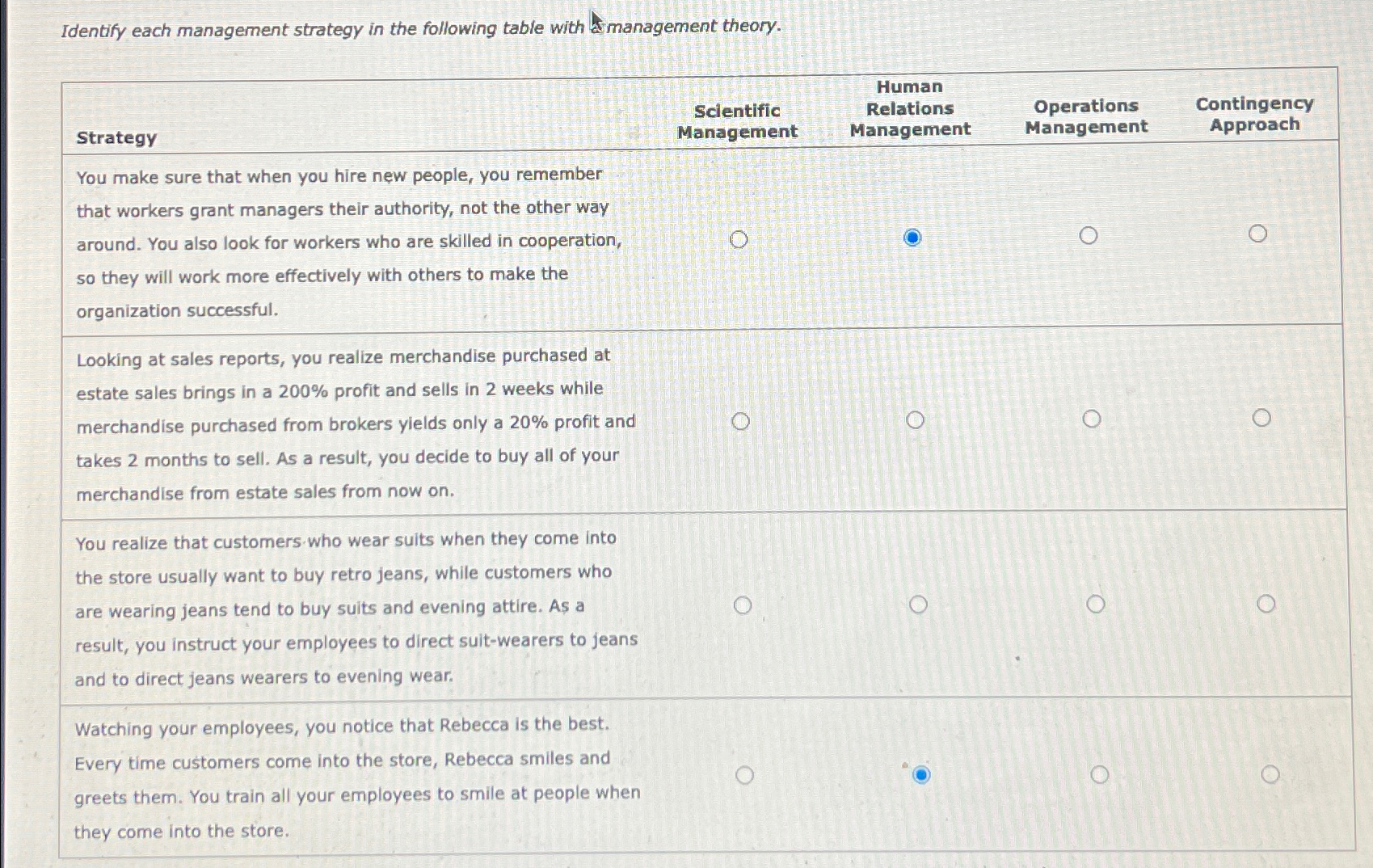Pick Contingency Approach for the estate sales strategy
The width and height of the screenshot is (1373, 868).
click(1263, 417)
